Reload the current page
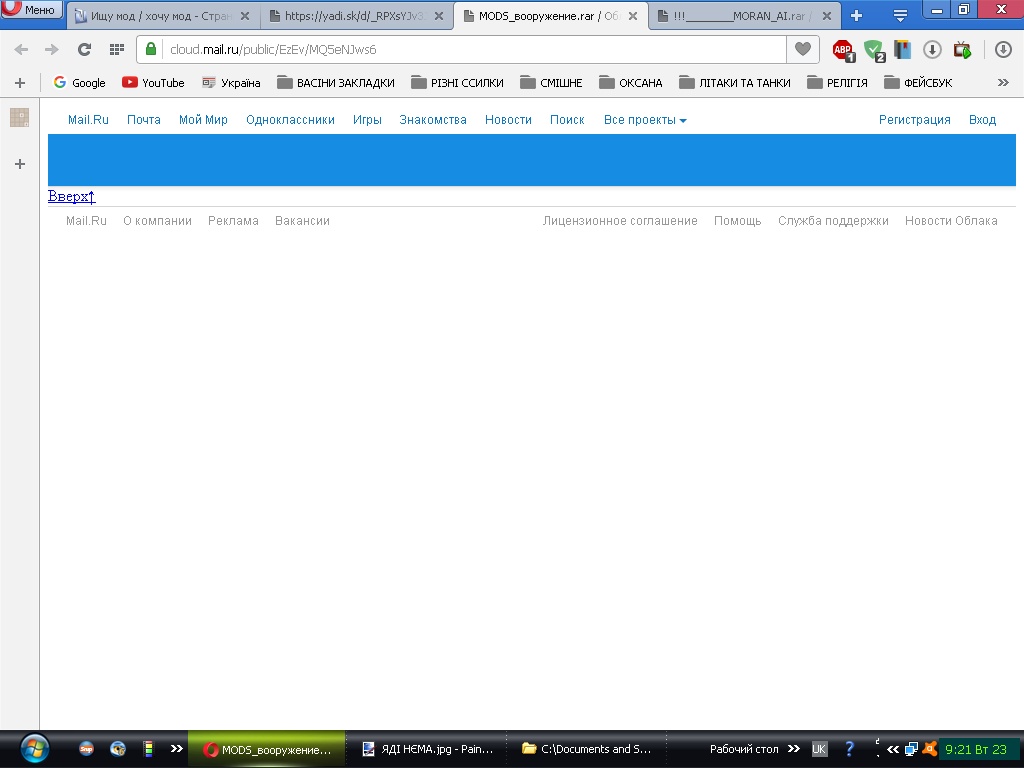This screenshot has width=1024, height=768. 84,49
